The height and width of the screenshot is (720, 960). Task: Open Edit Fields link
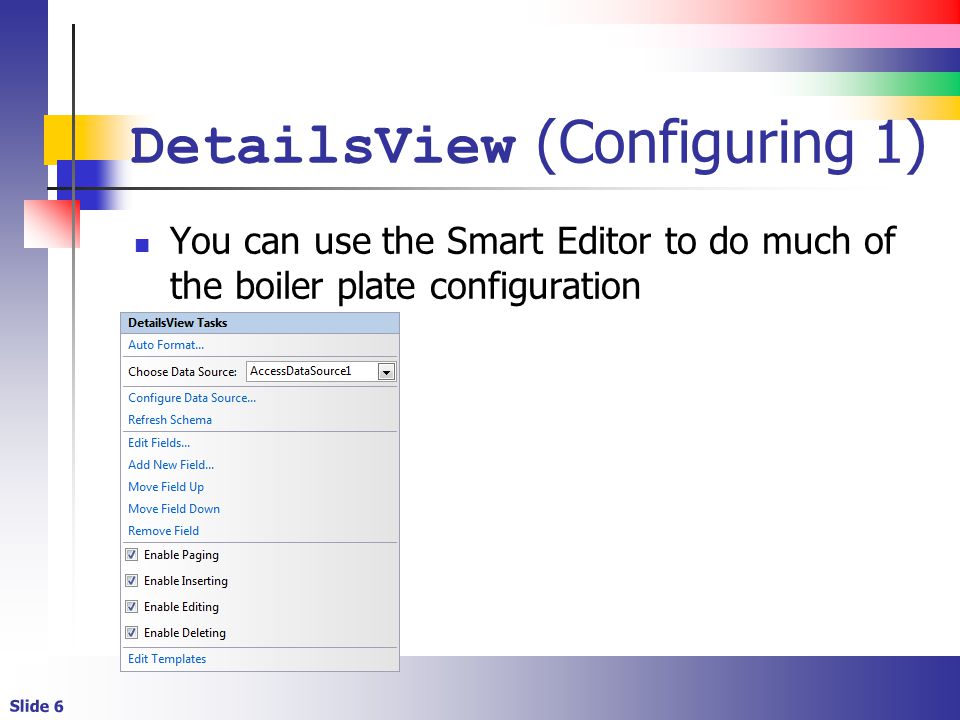[x=159, y=443]
